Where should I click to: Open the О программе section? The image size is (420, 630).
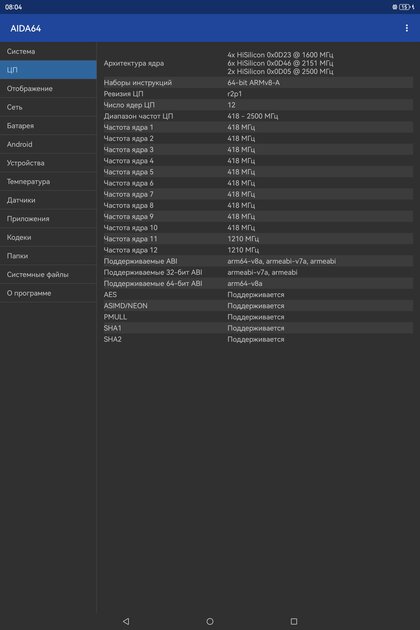pyautogui.click(x=48, y=293)
